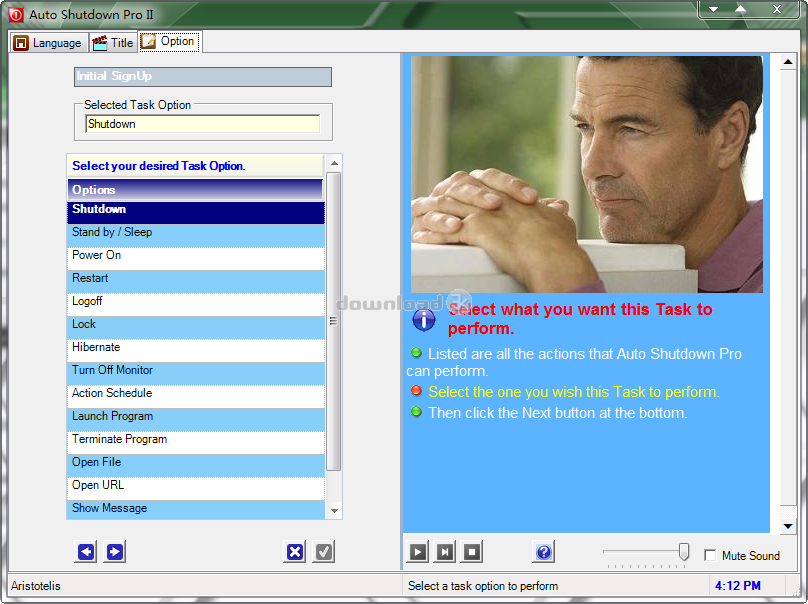808x604 pixels.
Task: Switch to the Title tab
Action: [x=113, y=43]
